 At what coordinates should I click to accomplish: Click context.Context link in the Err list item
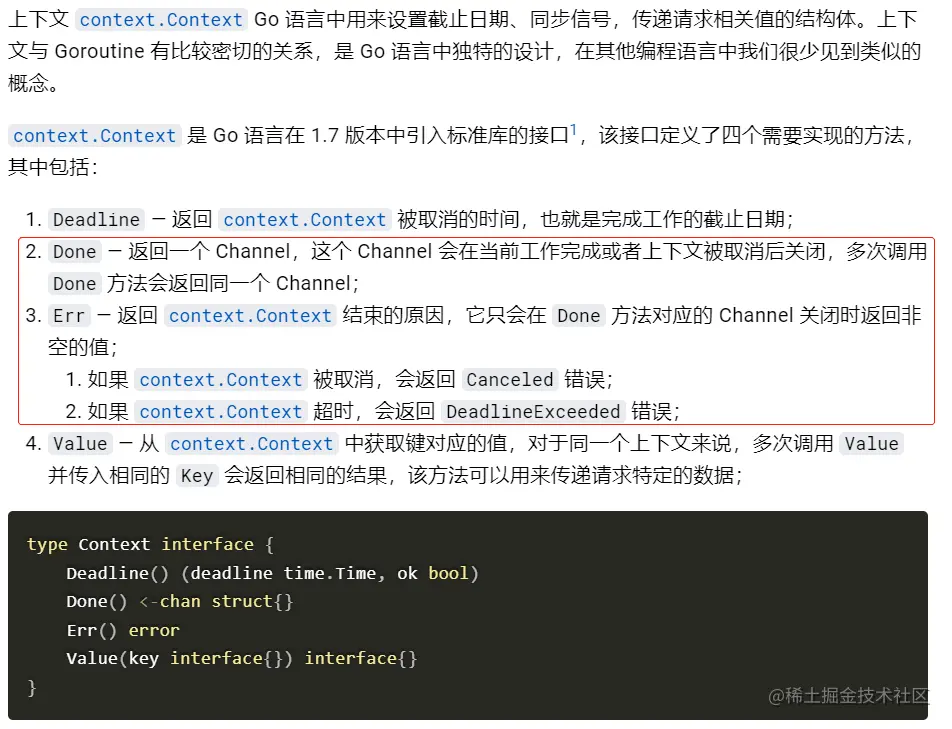pyautogui.click(x=250, y=316)
